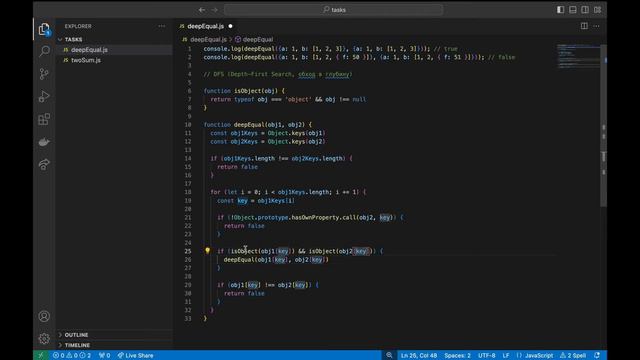
Task: Expand the TIMELINE section
Action: coord(77,345)
